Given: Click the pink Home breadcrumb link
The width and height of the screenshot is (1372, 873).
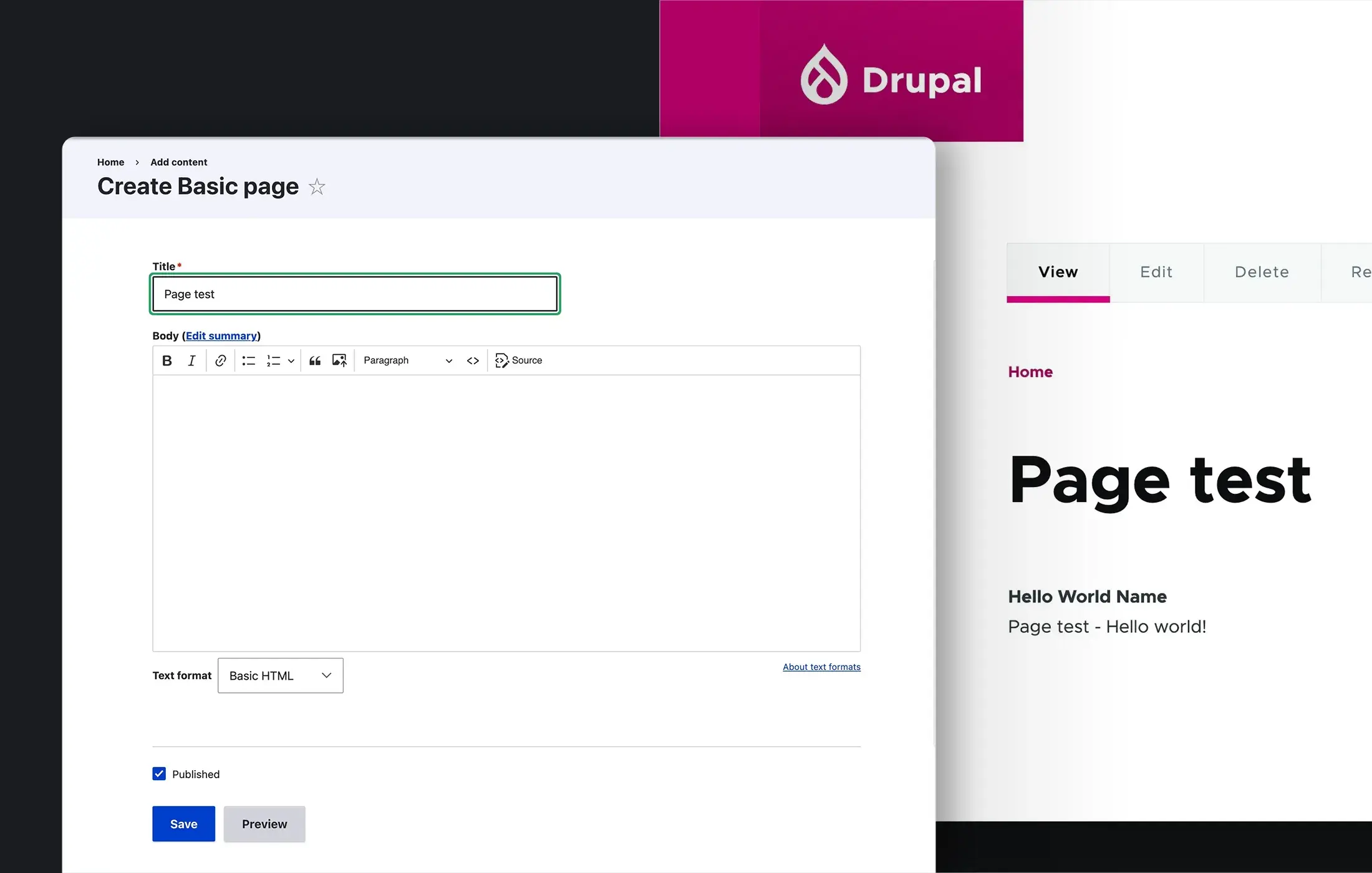Looking at the screenshot, I should 1030,372.
